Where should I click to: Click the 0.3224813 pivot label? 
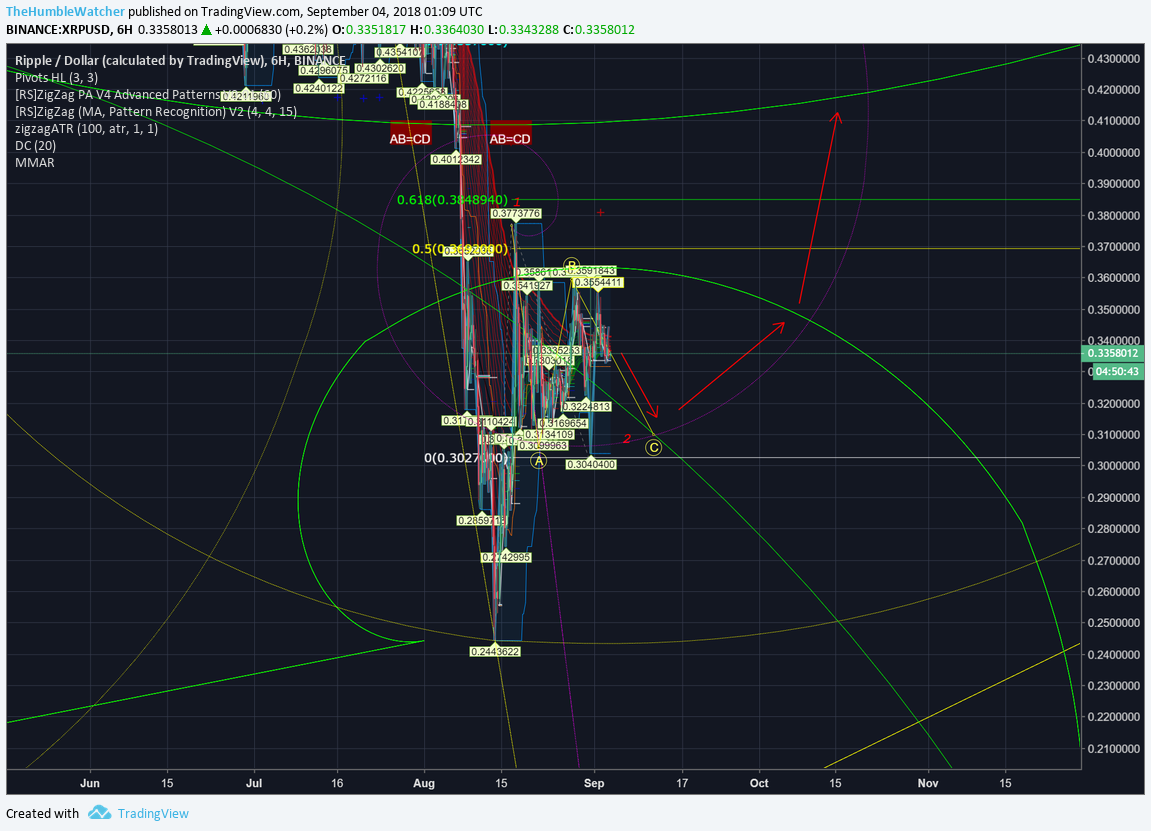tap(586, 406)
